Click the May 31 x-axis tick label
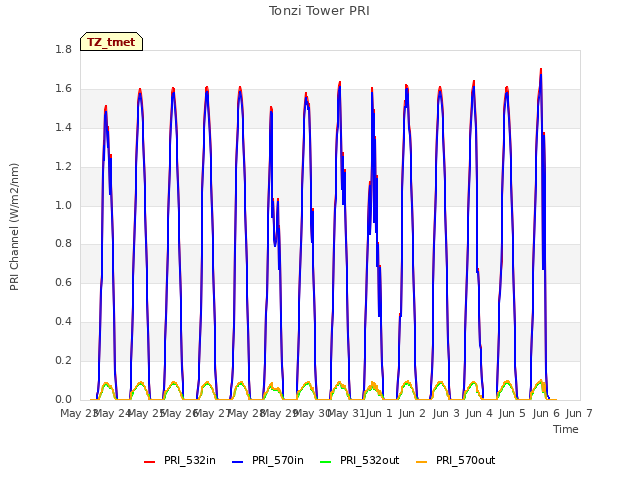 tap(347, 413)
